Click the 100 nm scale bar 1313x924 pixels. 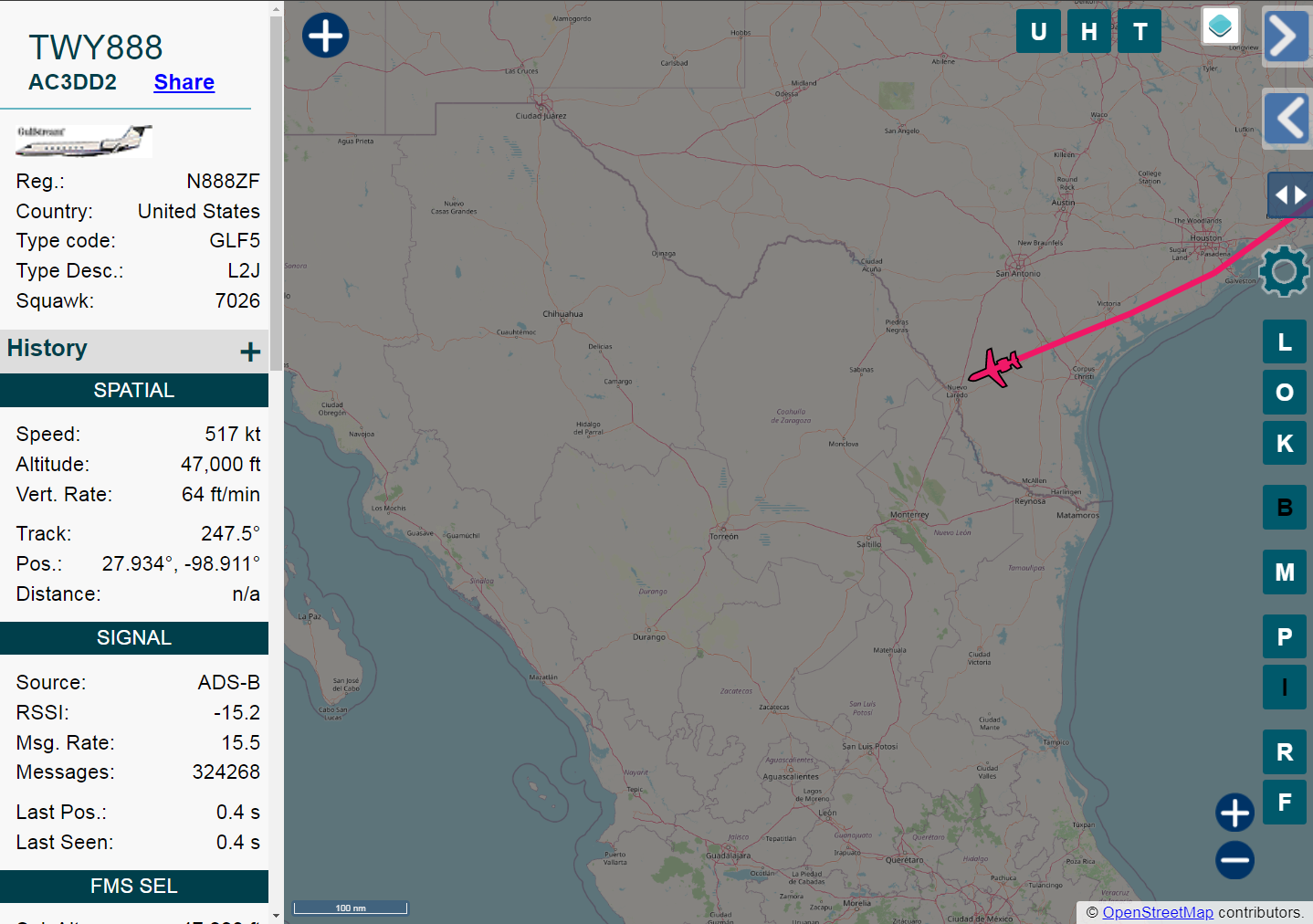point(351,908)
